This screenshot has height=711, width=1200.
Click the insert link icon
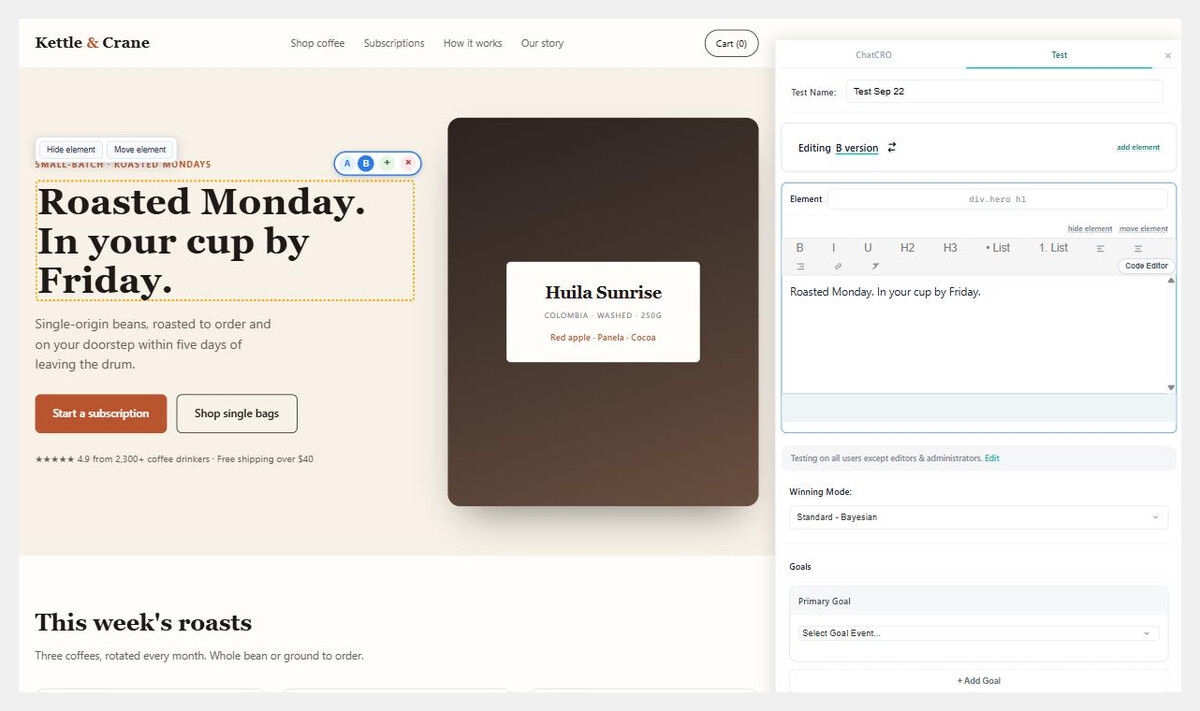pyautogui.click(x=837, y=267)
